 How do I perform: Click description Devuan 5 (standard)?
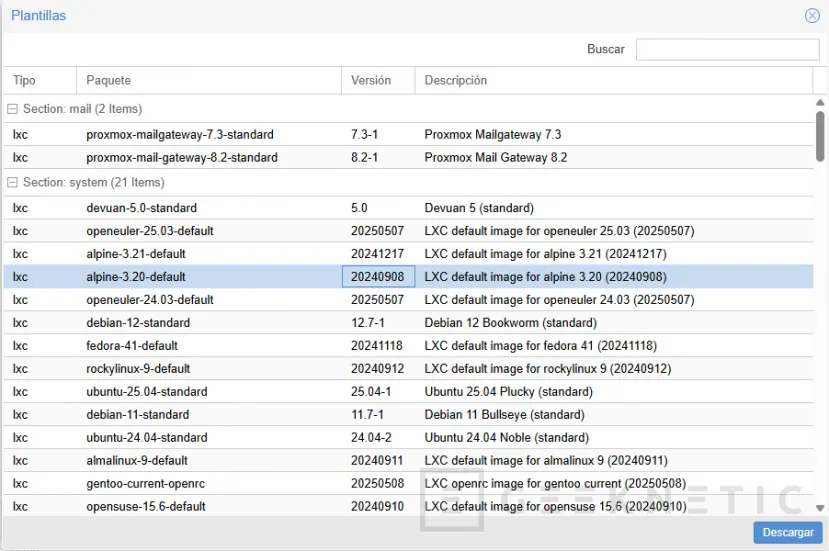click(479, 208)
